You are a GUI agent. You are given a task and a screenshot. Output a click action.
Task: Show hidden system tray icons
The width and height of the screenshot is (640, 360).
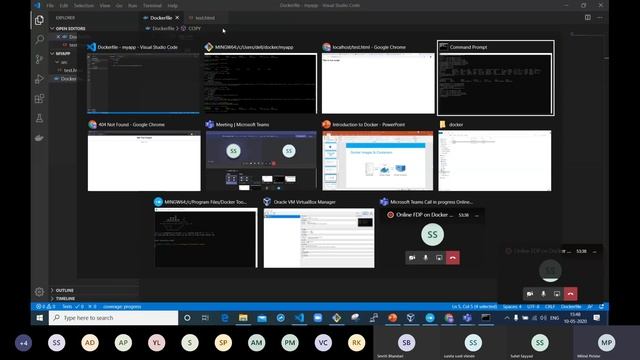[x=507, y=318]
